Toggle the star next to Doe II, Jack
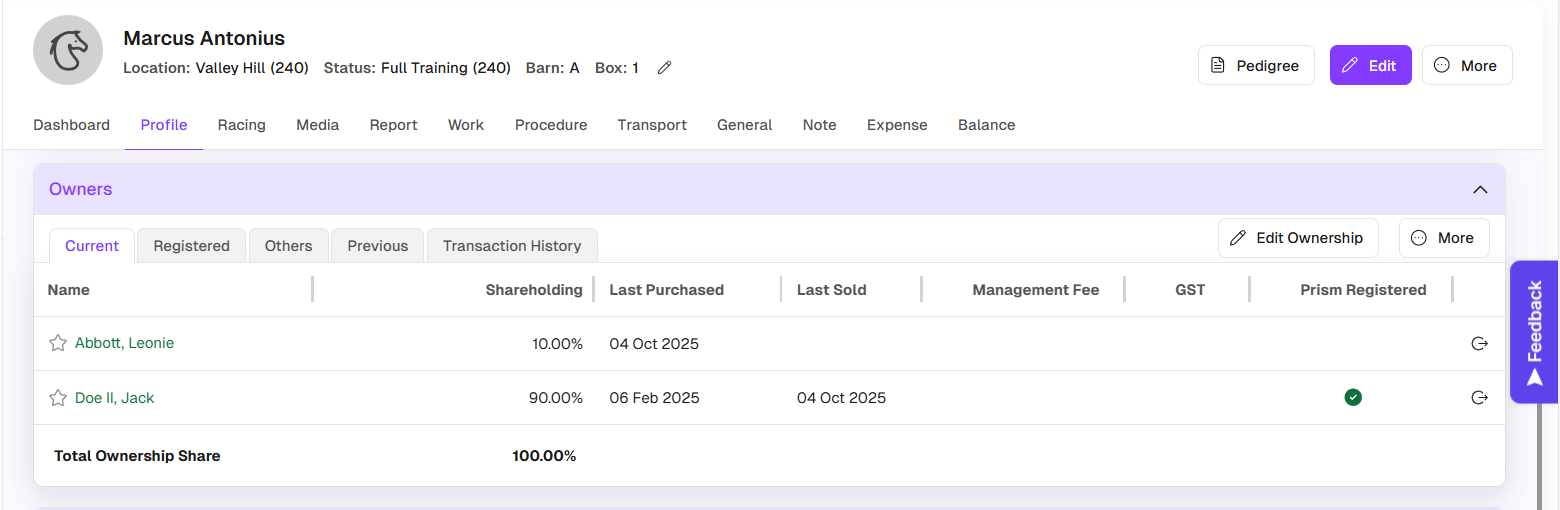The image size is (1560, 510). click(x=58, y=398)
